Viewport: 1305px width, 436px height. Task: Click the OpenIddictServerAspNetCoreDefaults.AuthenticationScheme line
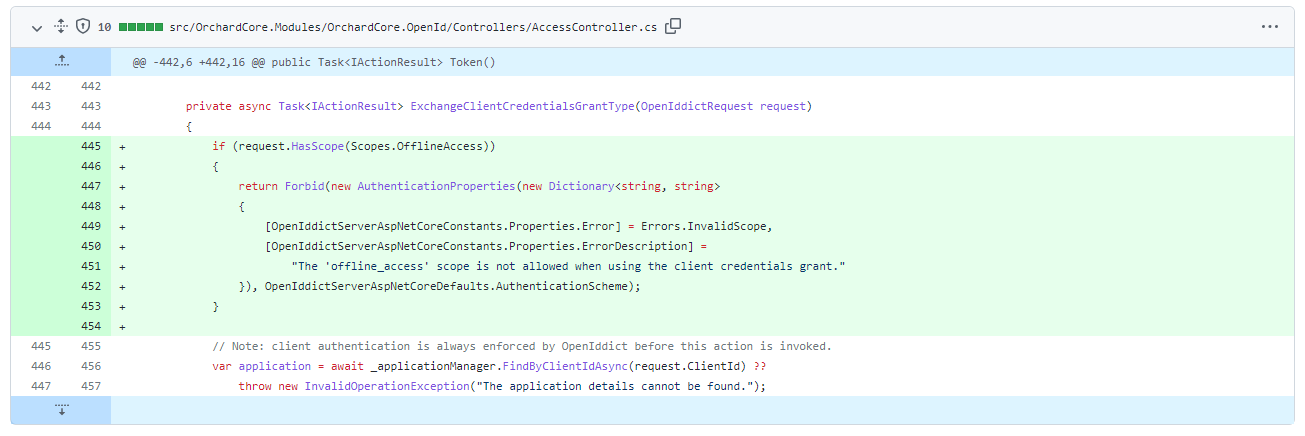coord(439,286)
